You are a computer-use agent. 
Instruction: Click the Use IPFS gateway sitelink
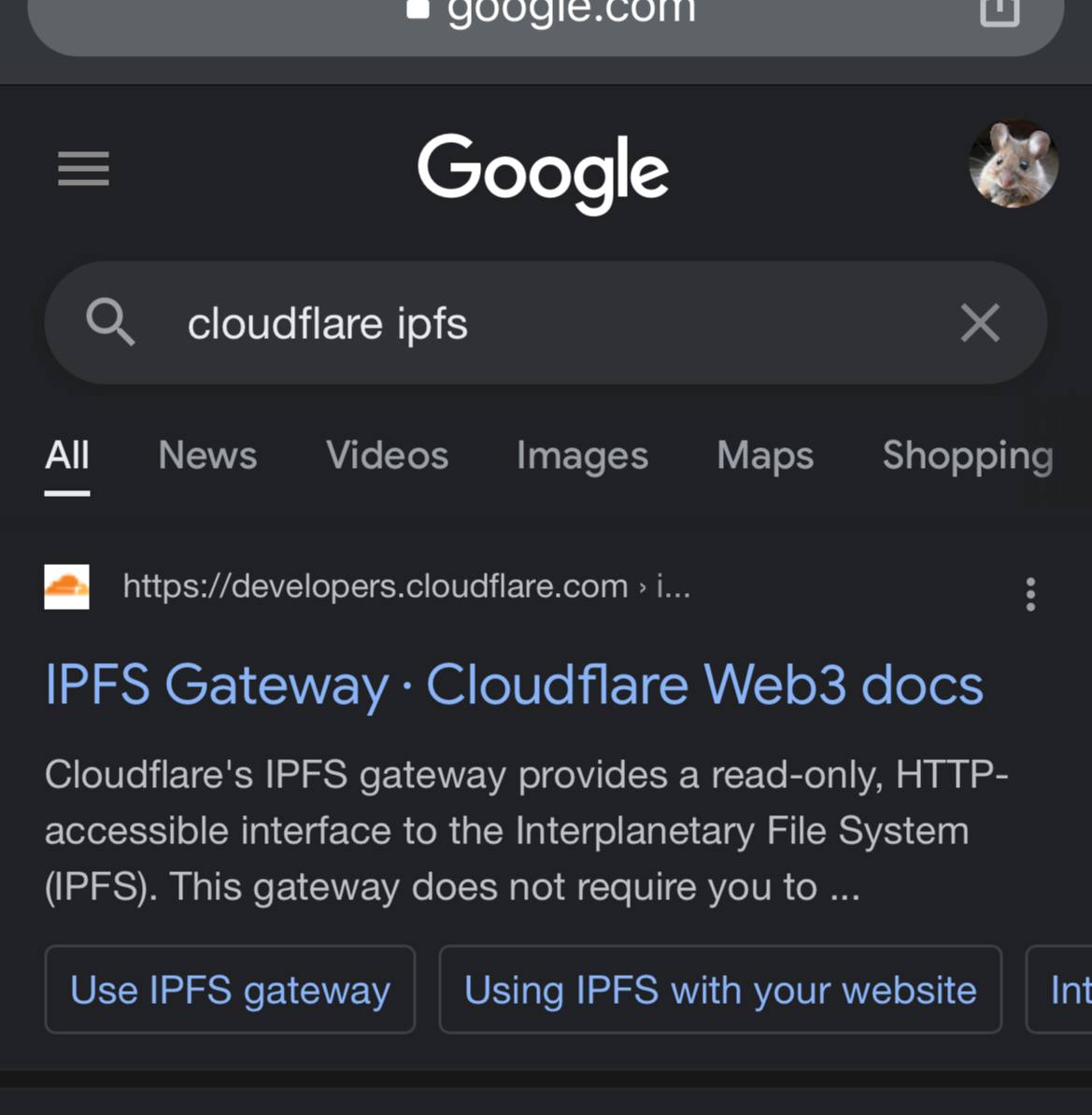tap(230, 989)
